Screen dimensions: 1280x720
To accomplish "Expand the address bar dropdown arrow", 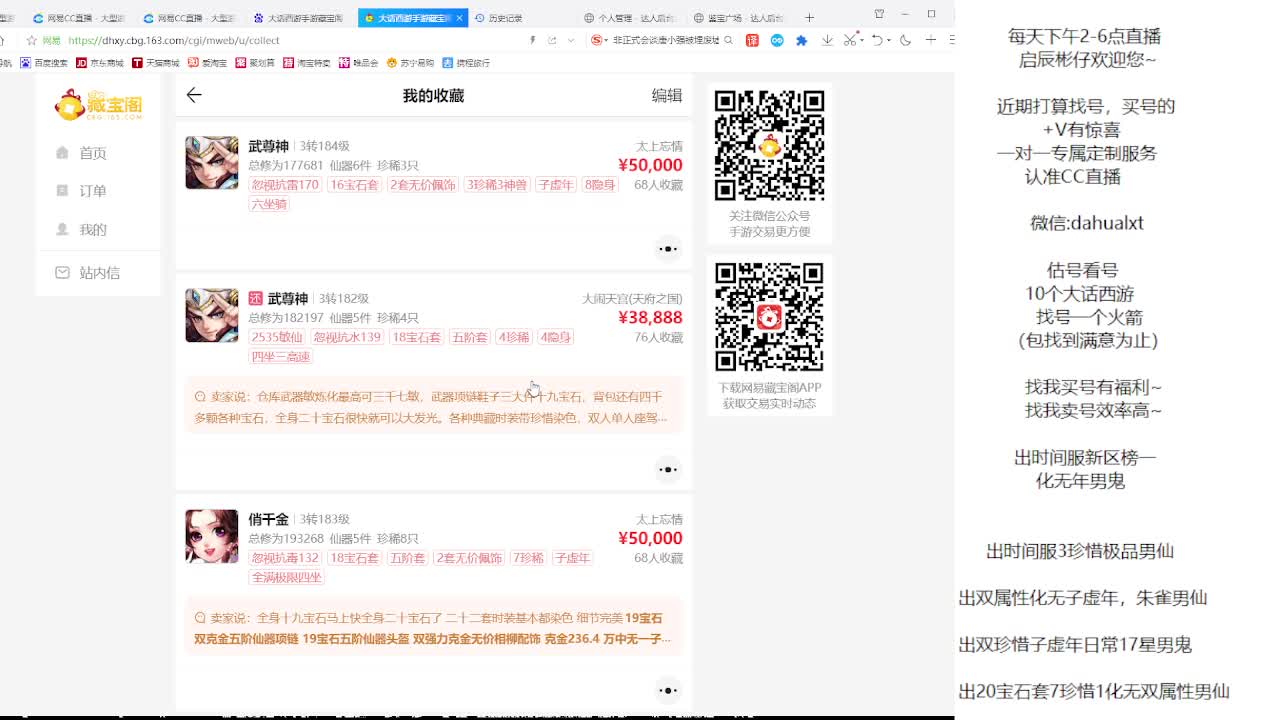I will tap(571, 40).
